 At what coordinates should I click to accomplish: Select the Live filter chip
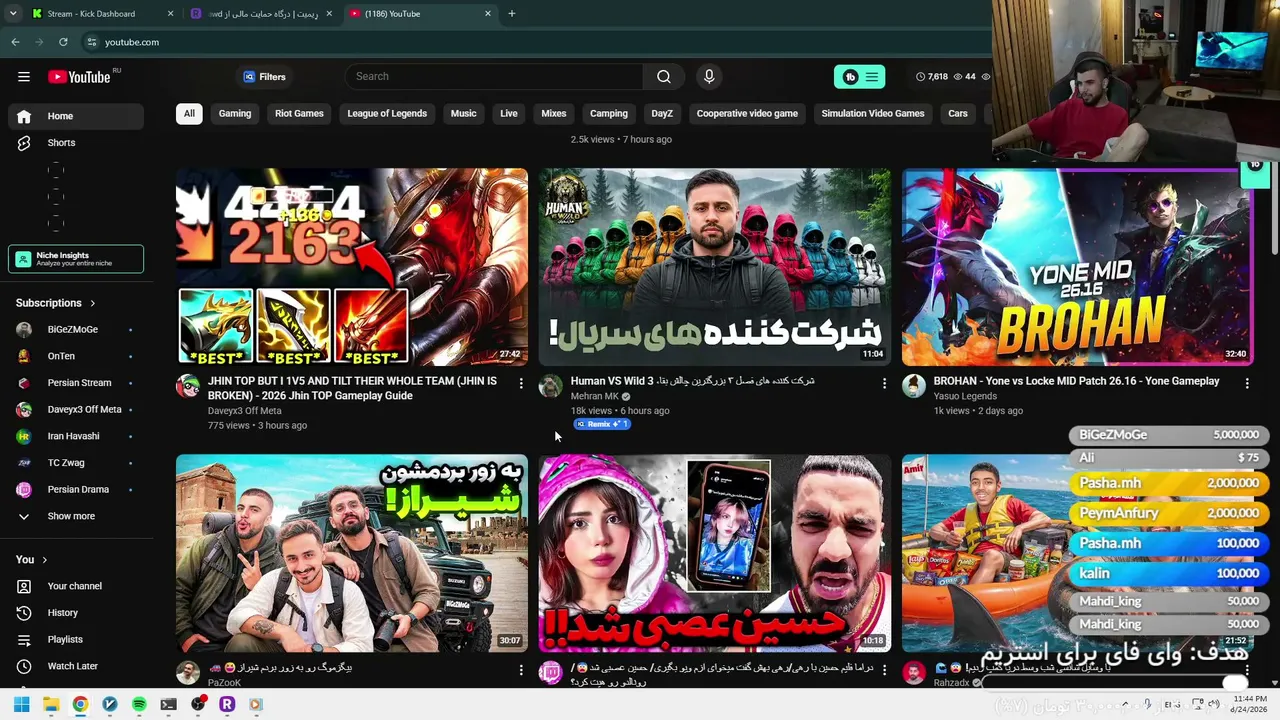pos(509,114)
